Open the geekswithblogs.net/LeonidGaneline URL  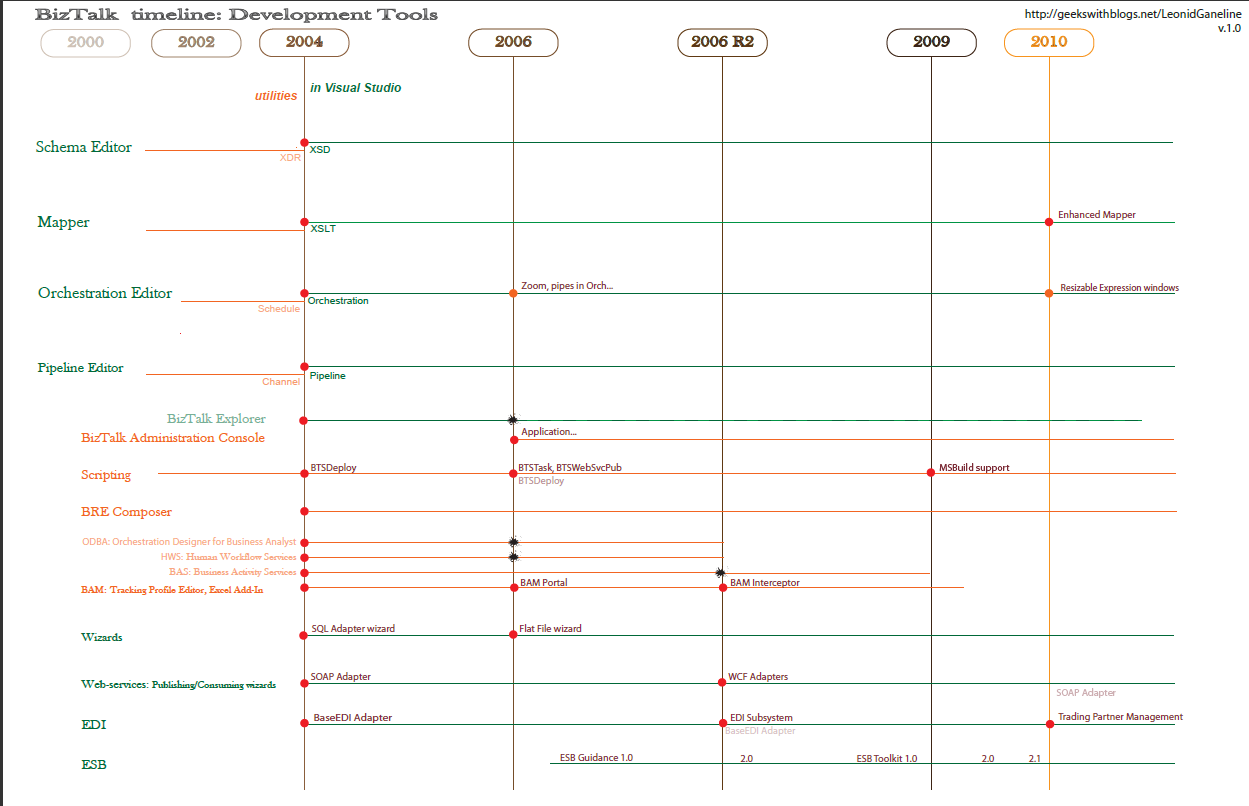pyautogui.click(x=1133, y=14)
